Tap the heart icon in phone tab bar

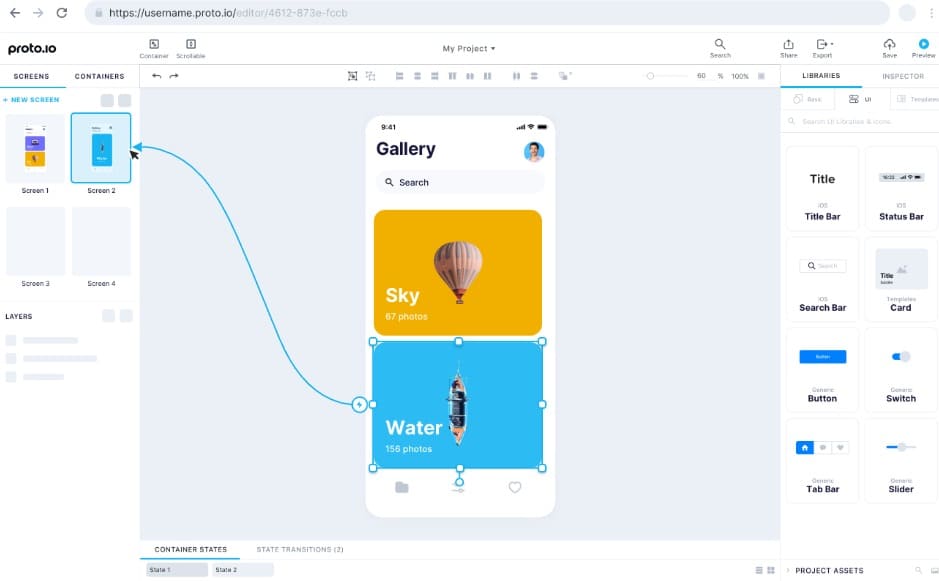(x=515, y=488)
